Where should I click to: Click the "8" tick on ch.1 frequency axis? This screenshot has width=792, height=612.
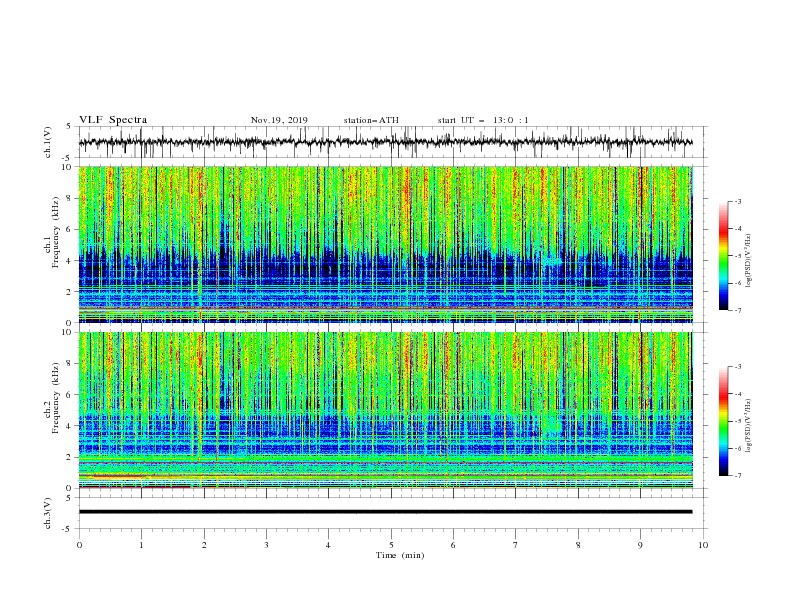pyautogui.click(x=69, y=198)
